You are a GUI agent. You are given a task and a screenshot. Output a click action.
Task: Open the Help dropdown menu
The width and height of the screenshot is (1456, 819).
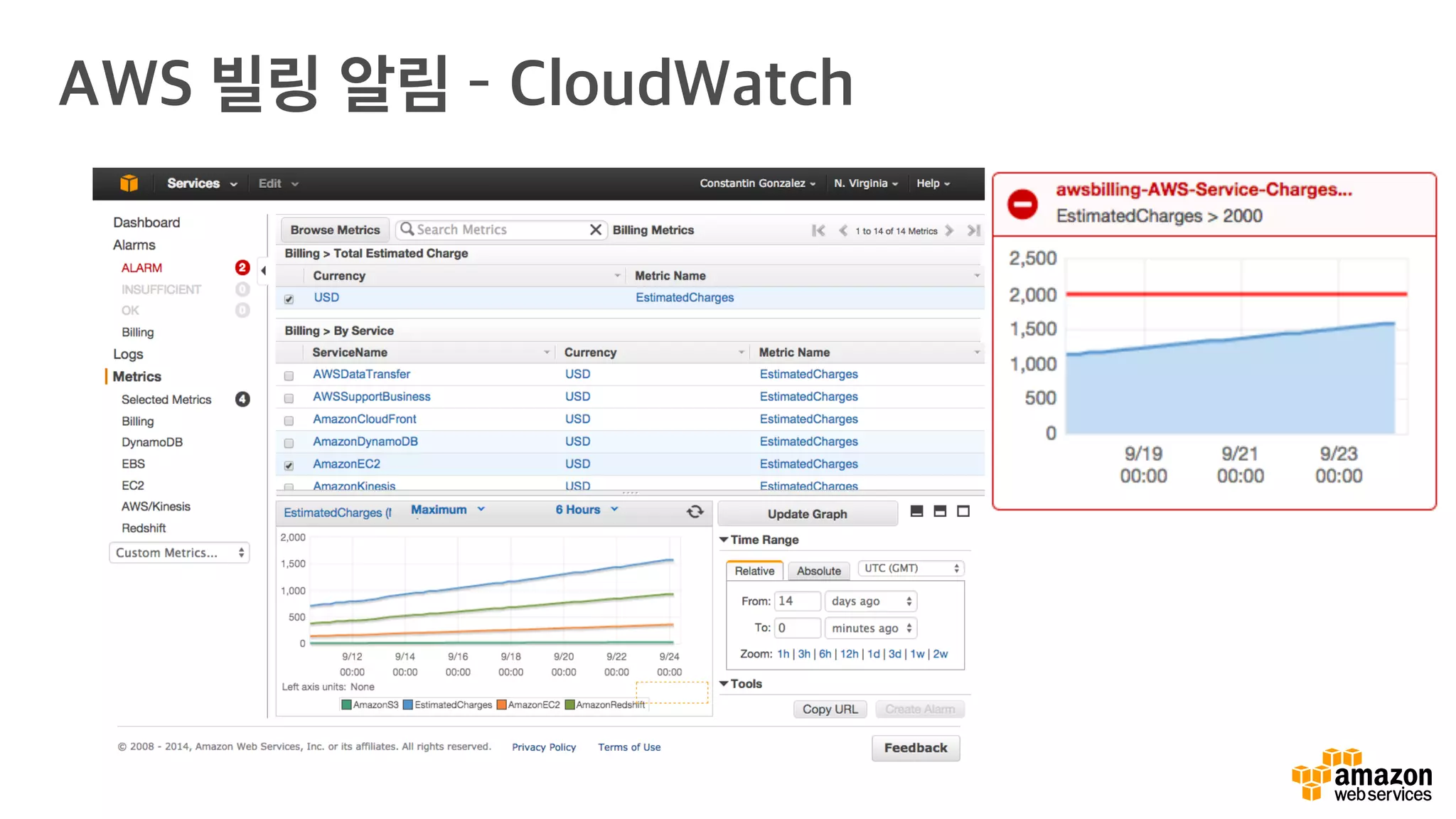pos(933,183)
